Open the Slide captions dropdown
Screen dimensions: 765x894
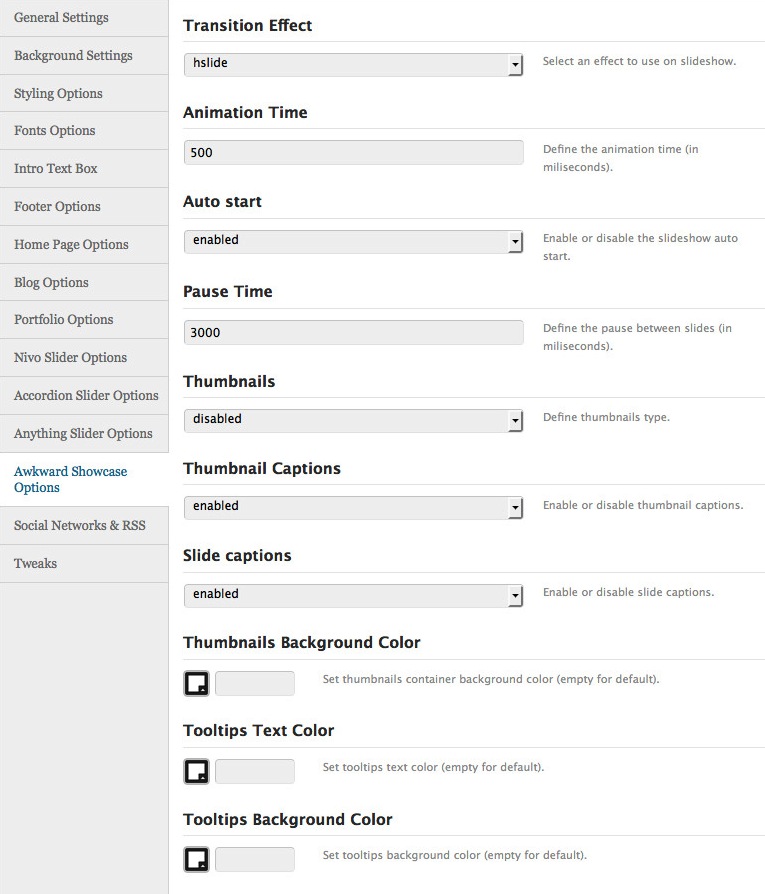[353, 595]
